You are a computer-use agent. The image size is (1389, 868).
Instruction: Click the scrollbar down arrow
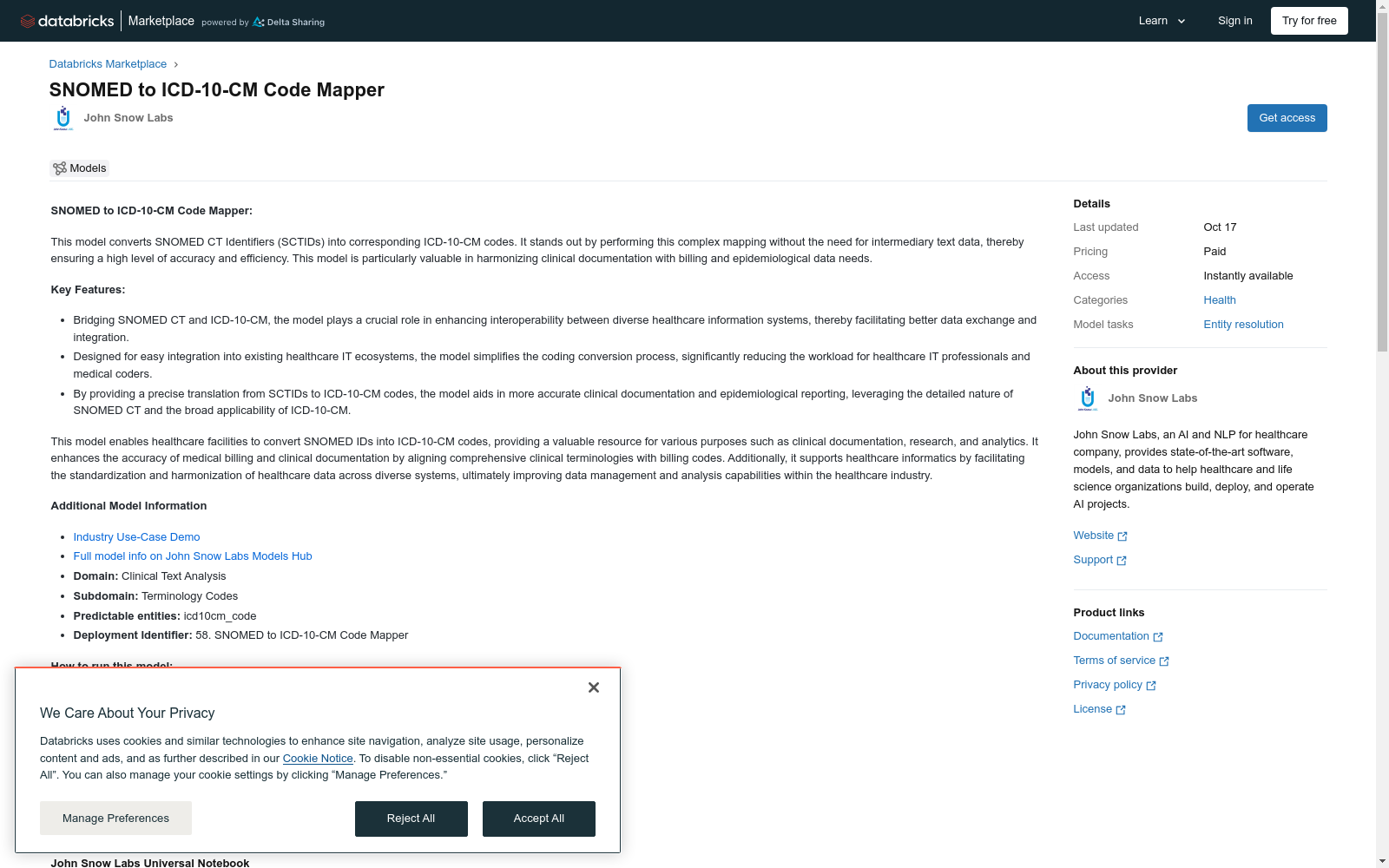(x=1382, y=861)
